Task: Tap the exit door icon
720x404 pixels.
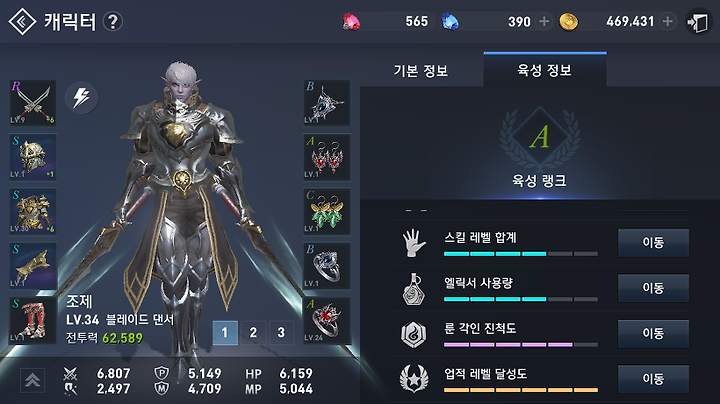Action: [698, 22]
